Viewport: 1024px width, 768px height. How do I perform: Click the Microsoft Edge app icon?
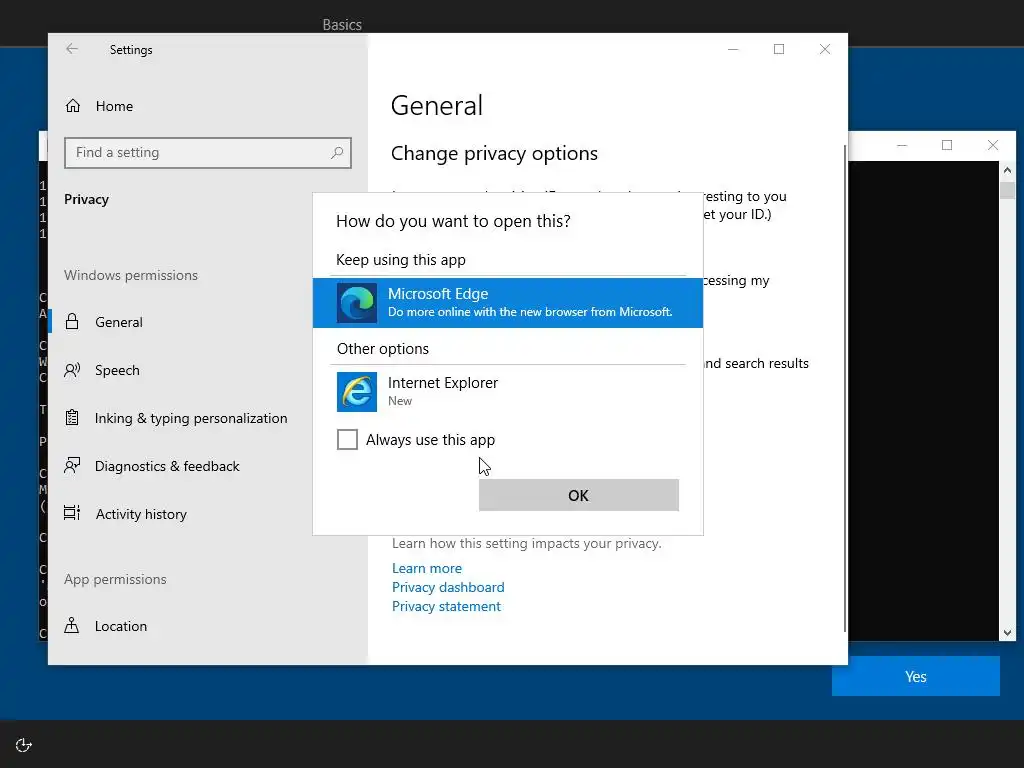(x=357, y=303)
